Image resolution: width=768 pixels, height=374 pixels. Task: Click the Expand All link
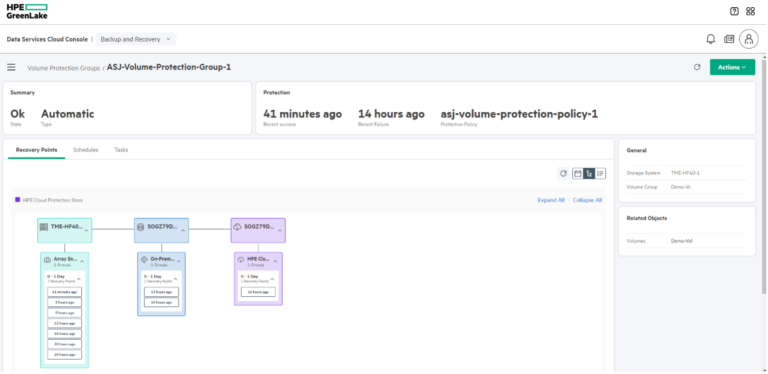[551, 200]
